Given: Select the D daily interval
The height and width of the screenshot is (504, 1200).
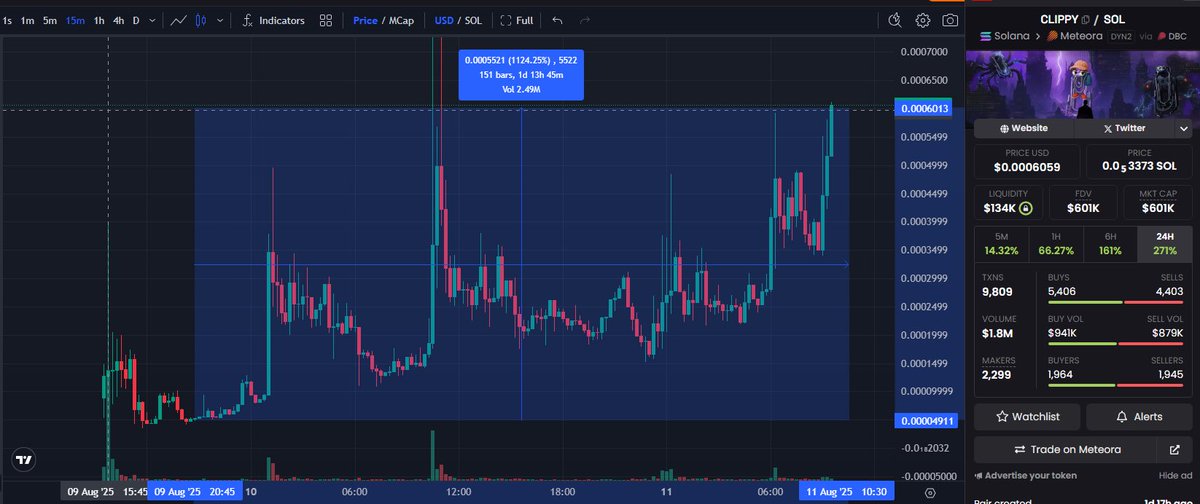Looking at the screenshot, I should tap(136, 20).
